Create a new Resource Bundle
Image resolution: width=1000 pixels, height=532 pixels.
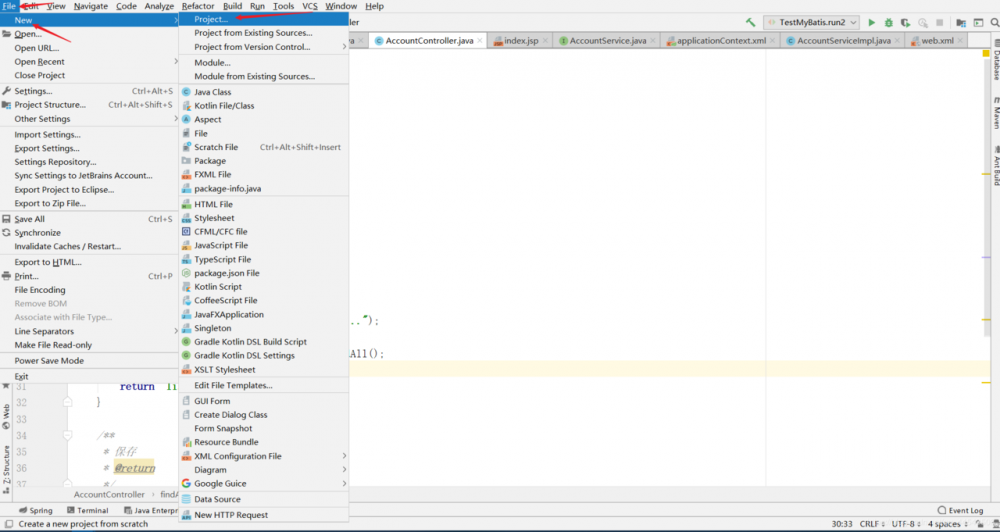coord(263,442)
